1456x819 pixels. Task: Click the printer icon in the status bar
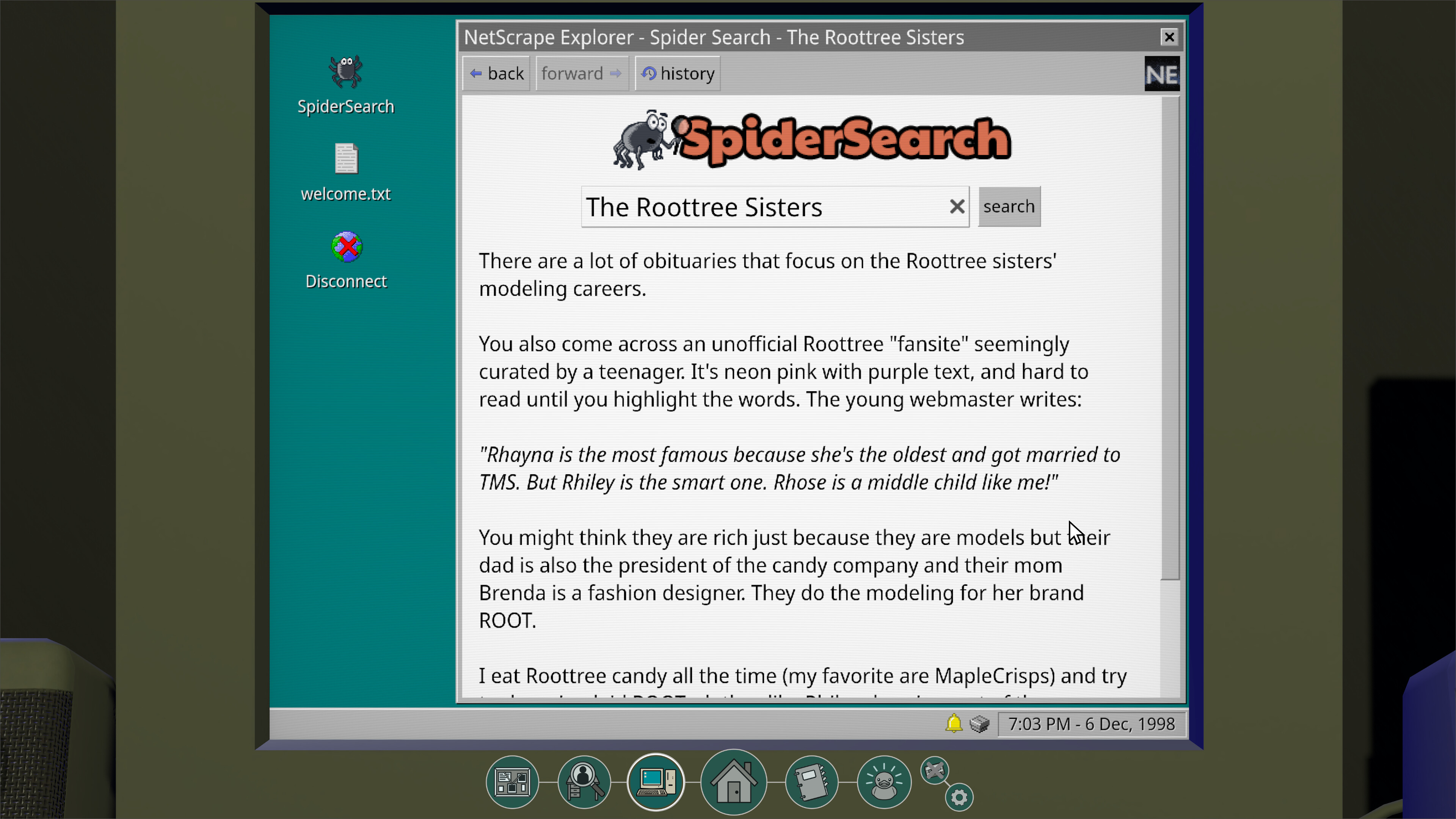click(x=979, y=723)
